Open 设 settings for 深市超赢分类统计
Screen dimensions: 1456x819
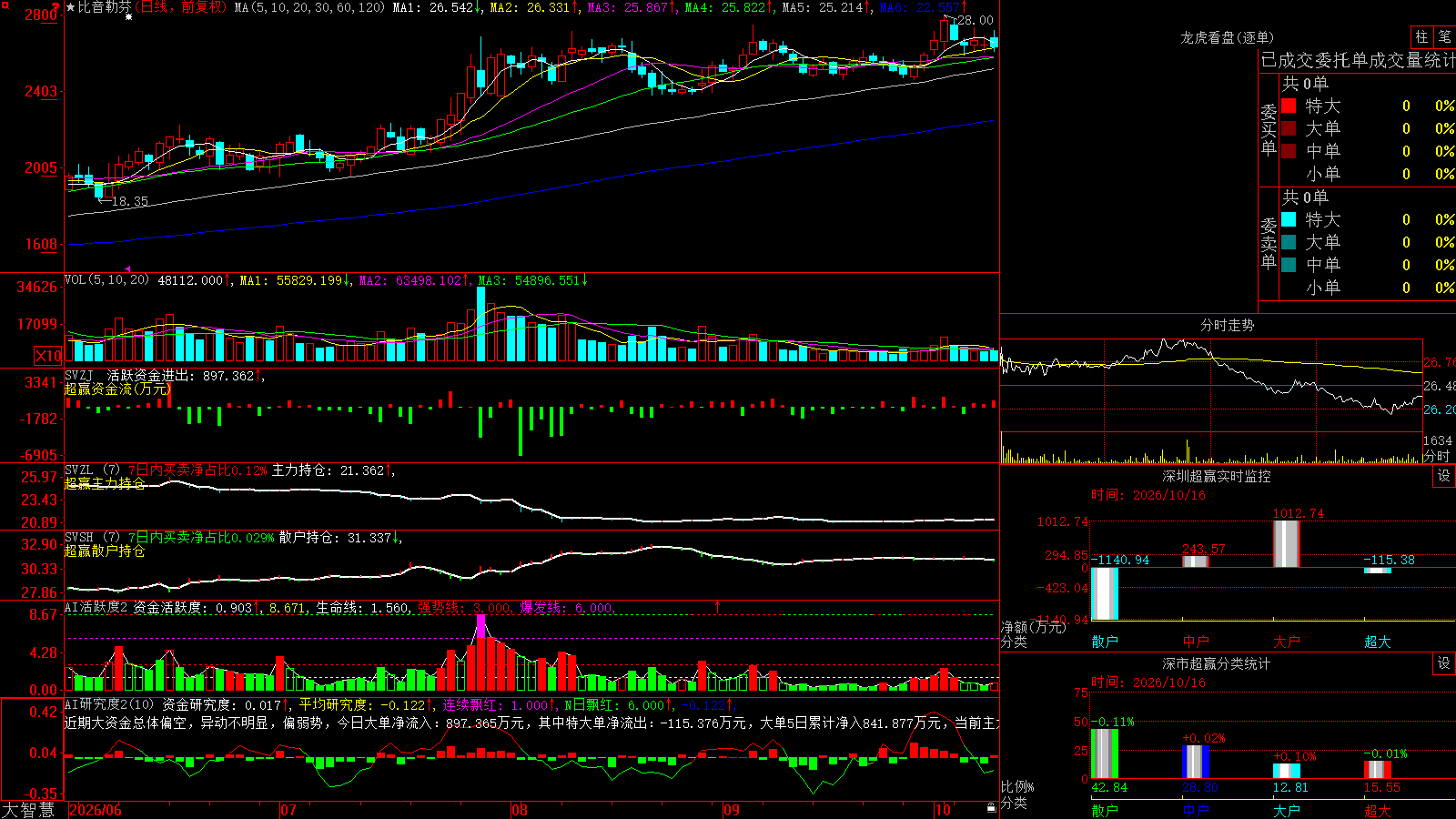1444,663
